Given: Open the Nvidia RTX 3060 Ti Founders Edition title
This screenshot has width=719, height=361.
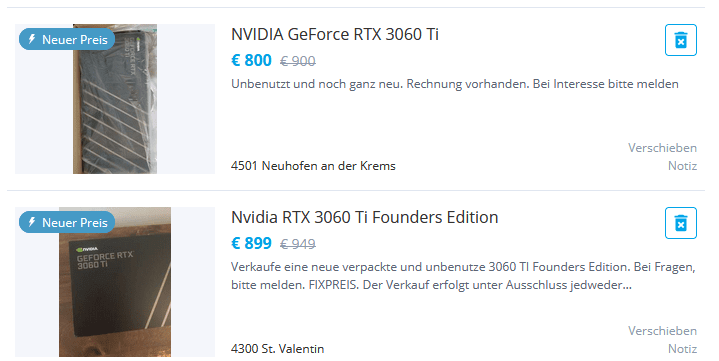Looking at the screenshot, I should 365,217.
